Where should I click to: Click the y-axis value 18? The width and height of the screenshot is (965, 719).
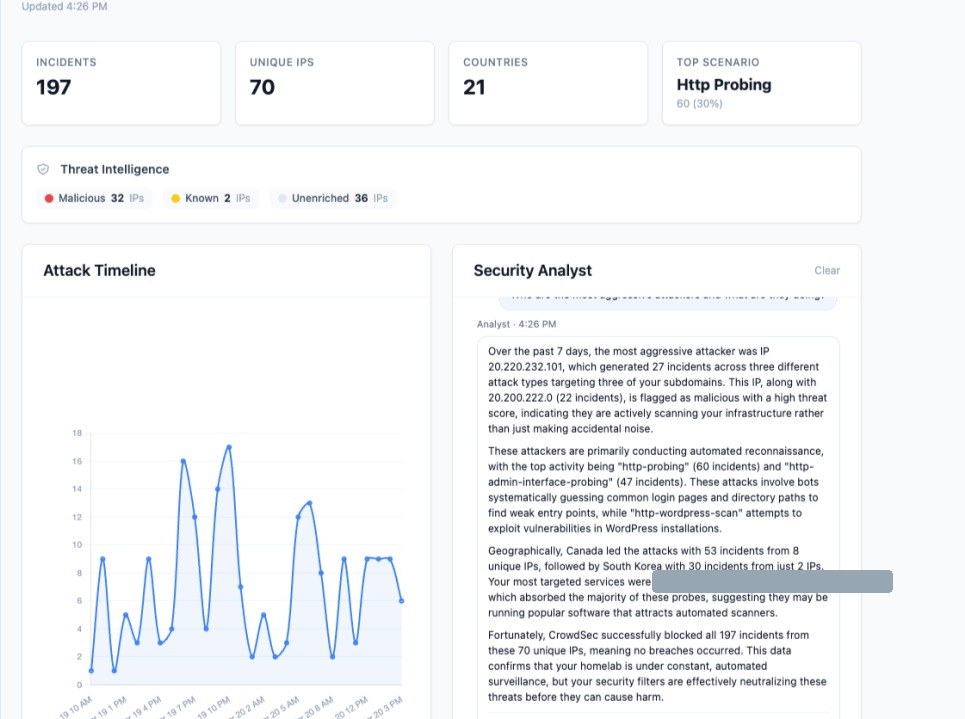(77, 433)
